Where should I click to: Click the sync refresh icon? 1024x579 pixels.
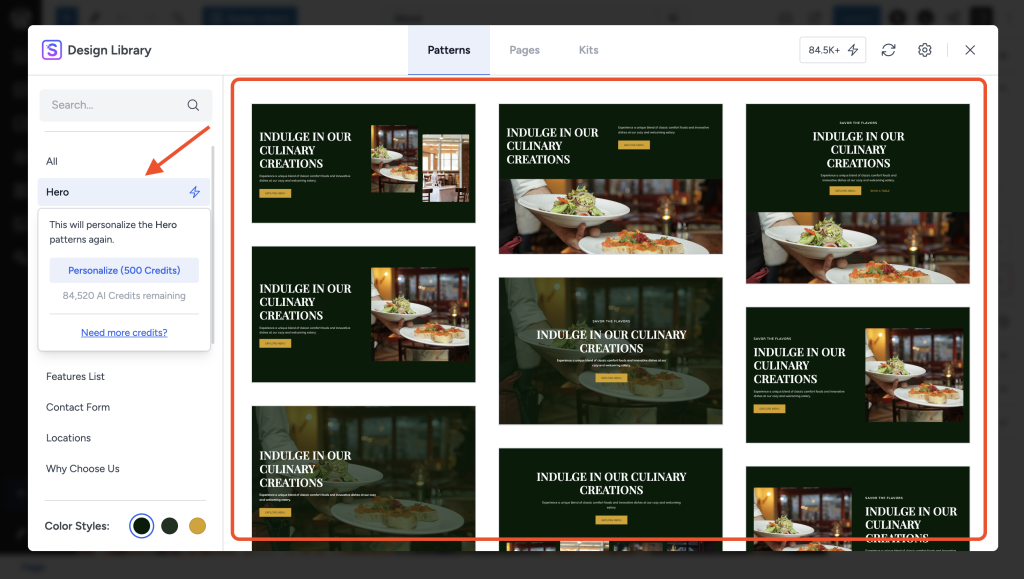click(x=888, y=50)
